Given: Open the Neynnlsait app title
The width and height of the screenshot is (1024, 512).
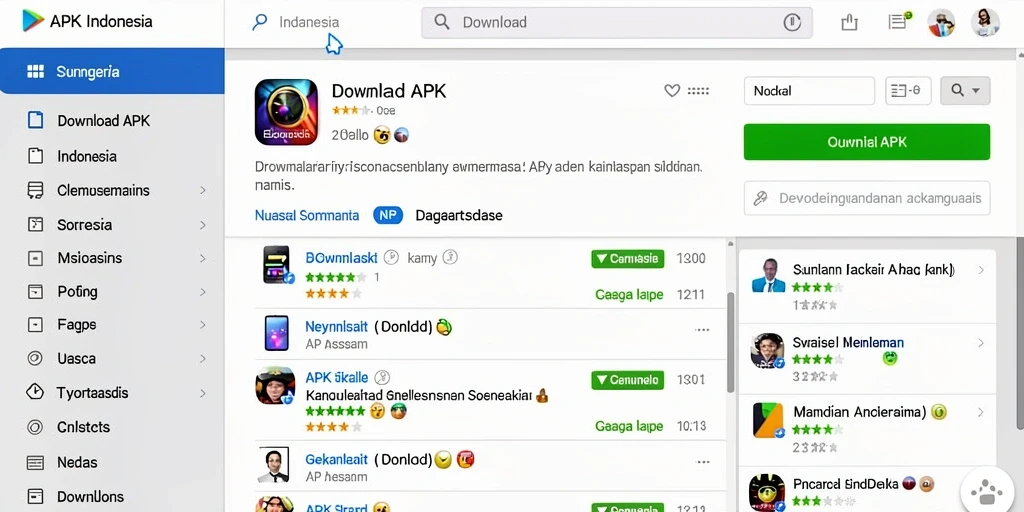Looking at the screenshot, I should click(x=336, y=326).
